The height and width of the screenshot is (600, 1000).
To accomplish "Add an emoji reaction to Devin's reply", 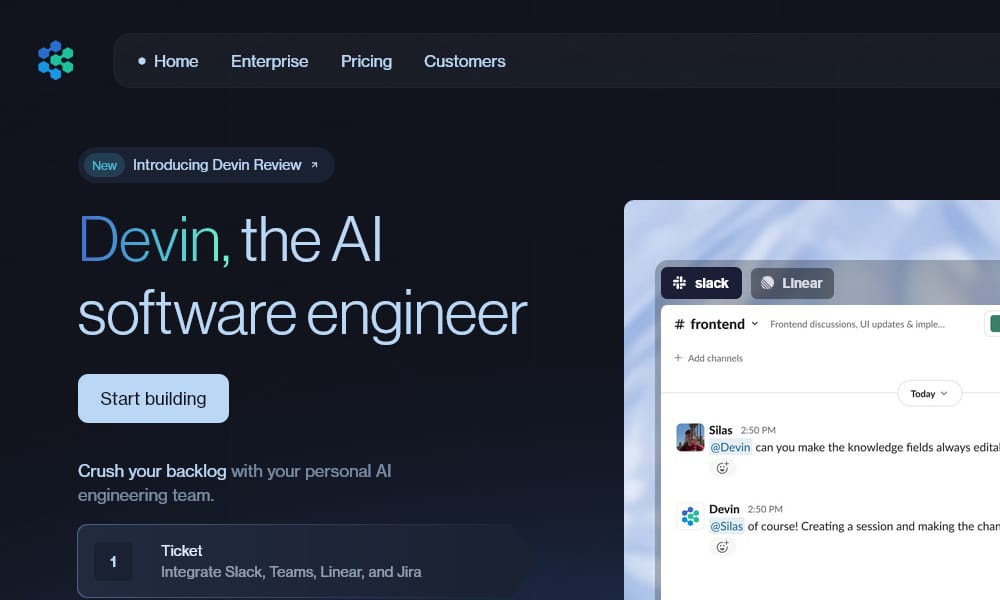I will (722, 547).
